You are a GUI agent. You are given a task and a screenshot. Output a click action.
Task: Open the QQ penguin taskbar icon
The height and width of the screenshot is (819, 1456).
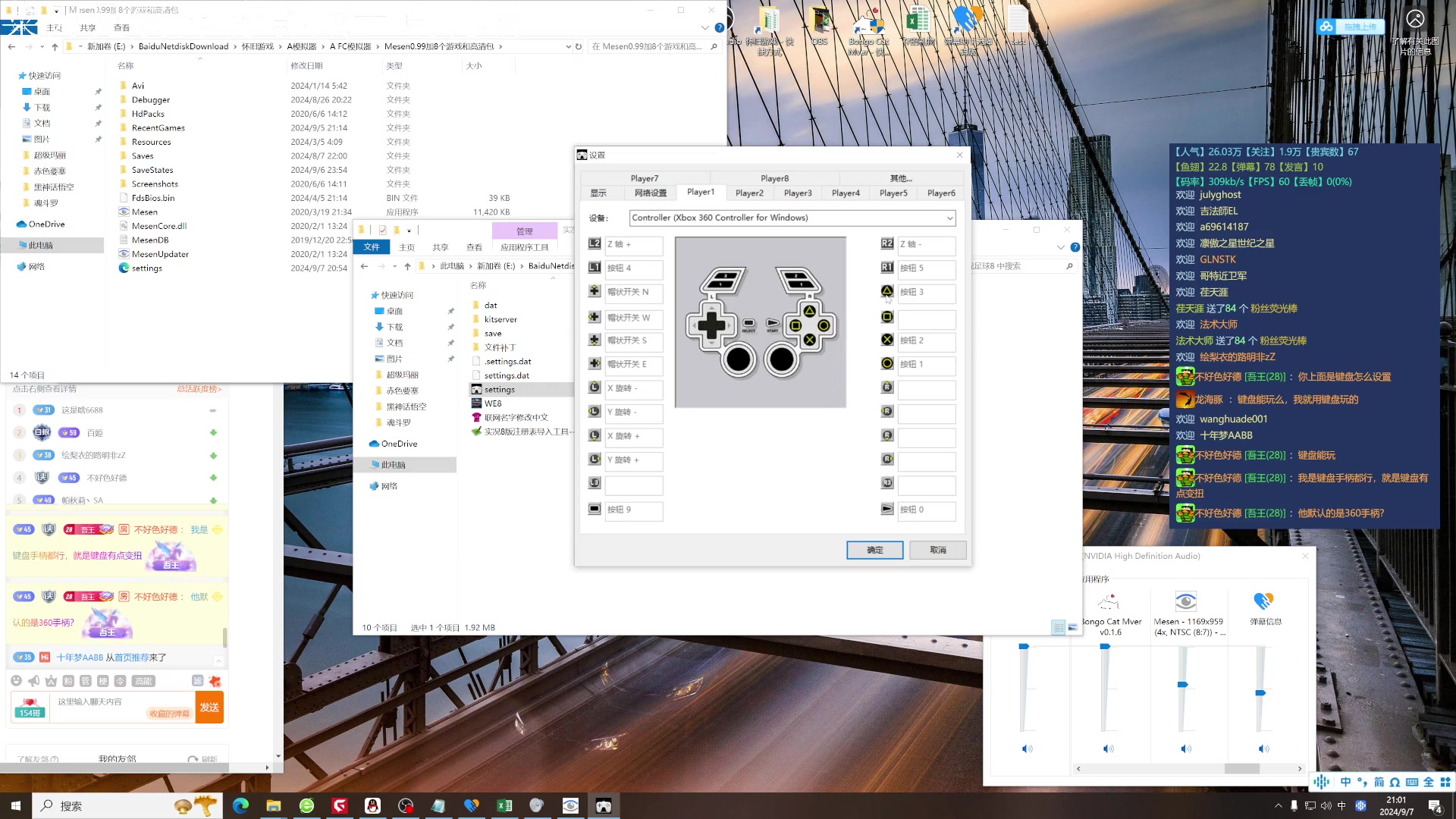(x=372, y=805)
